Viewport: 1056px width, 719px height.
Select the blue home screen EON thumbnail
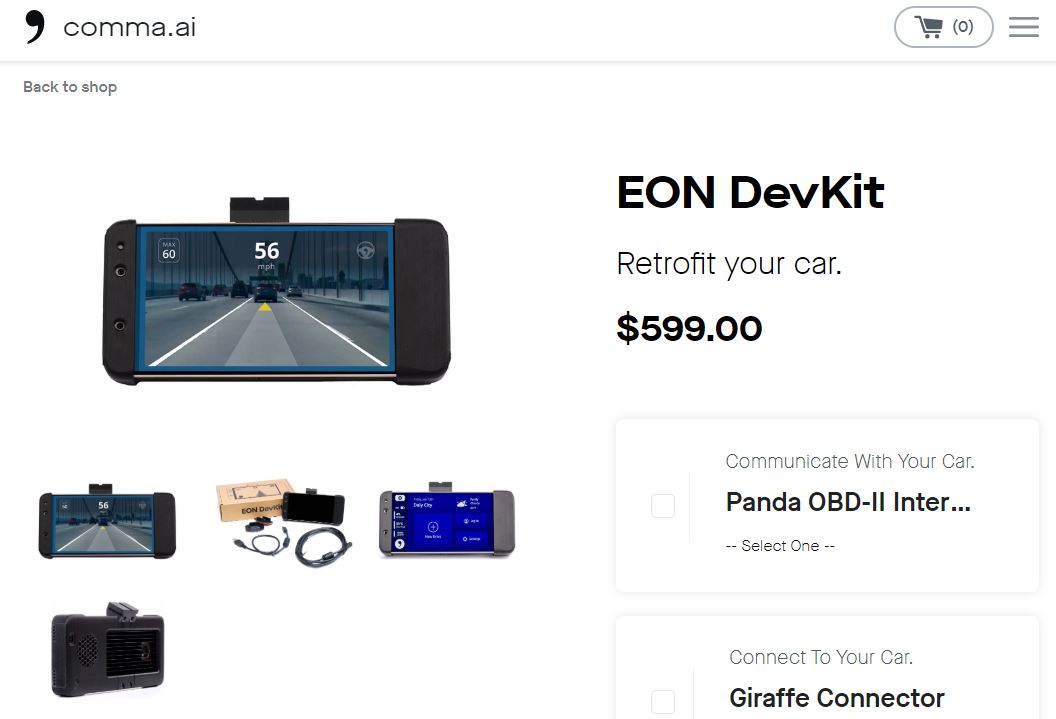coord(447,519)
